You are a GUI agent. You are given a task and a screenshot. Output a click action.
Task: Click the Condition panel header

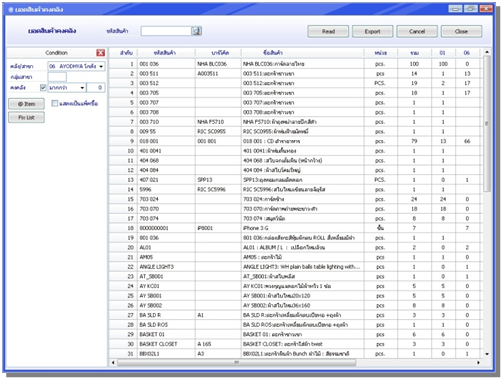click(x=56, y=53)
